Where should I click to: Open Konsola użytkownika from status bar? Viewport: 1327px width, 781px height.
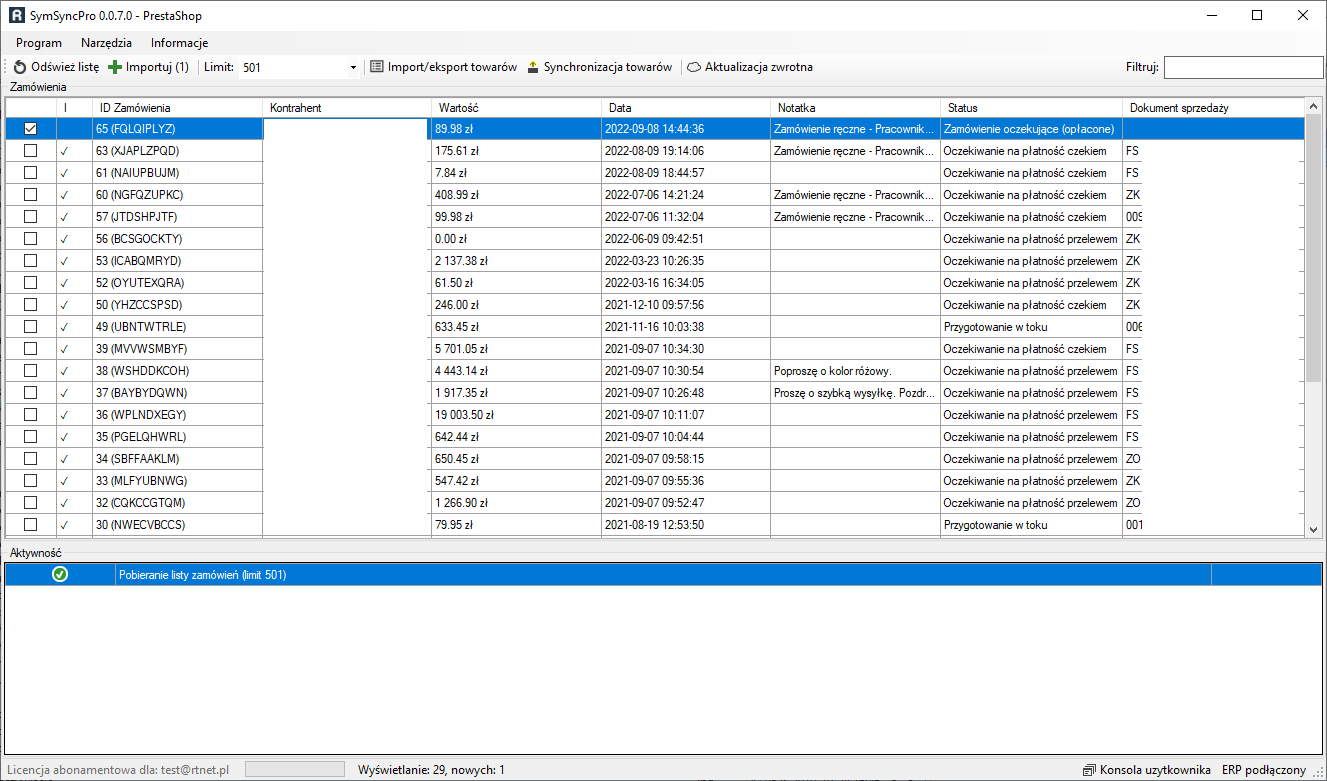tap(1146, 770)
